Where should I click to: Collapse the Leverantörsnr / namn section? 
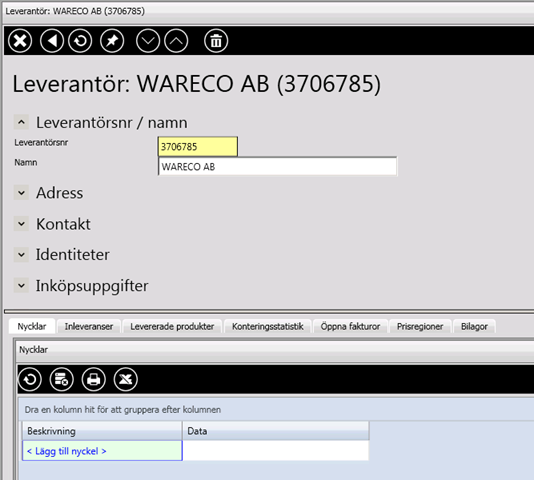click(21, 122)
